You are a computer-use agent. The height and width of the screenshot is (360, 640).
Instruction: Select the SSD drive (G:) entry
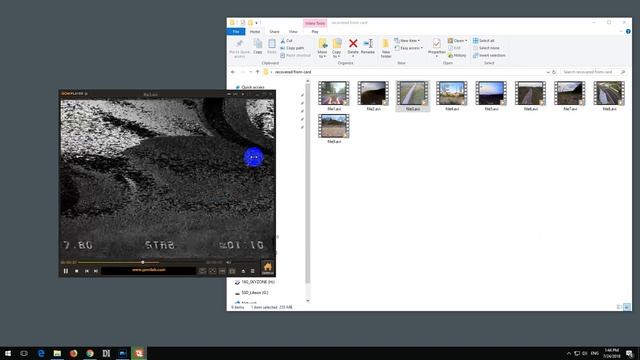251,293
